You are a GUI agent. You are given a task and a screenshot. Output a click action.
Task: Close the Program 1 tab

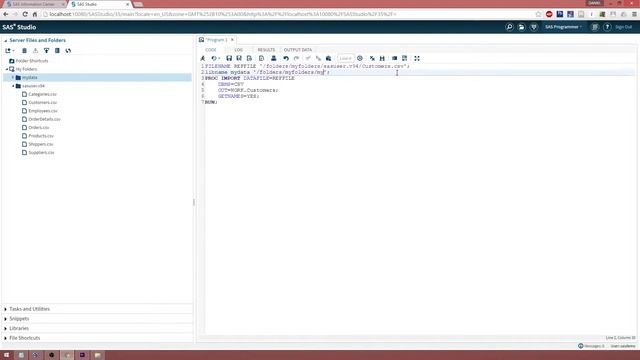232,40
